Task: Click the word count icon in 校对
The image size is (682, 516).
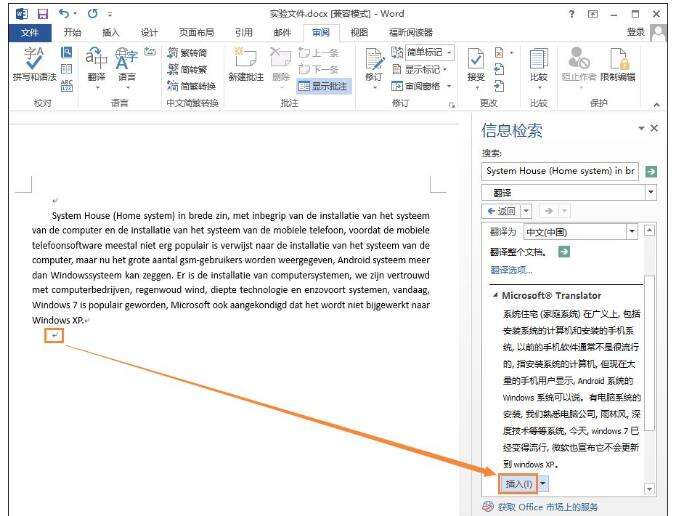Action: click(67, 85)
